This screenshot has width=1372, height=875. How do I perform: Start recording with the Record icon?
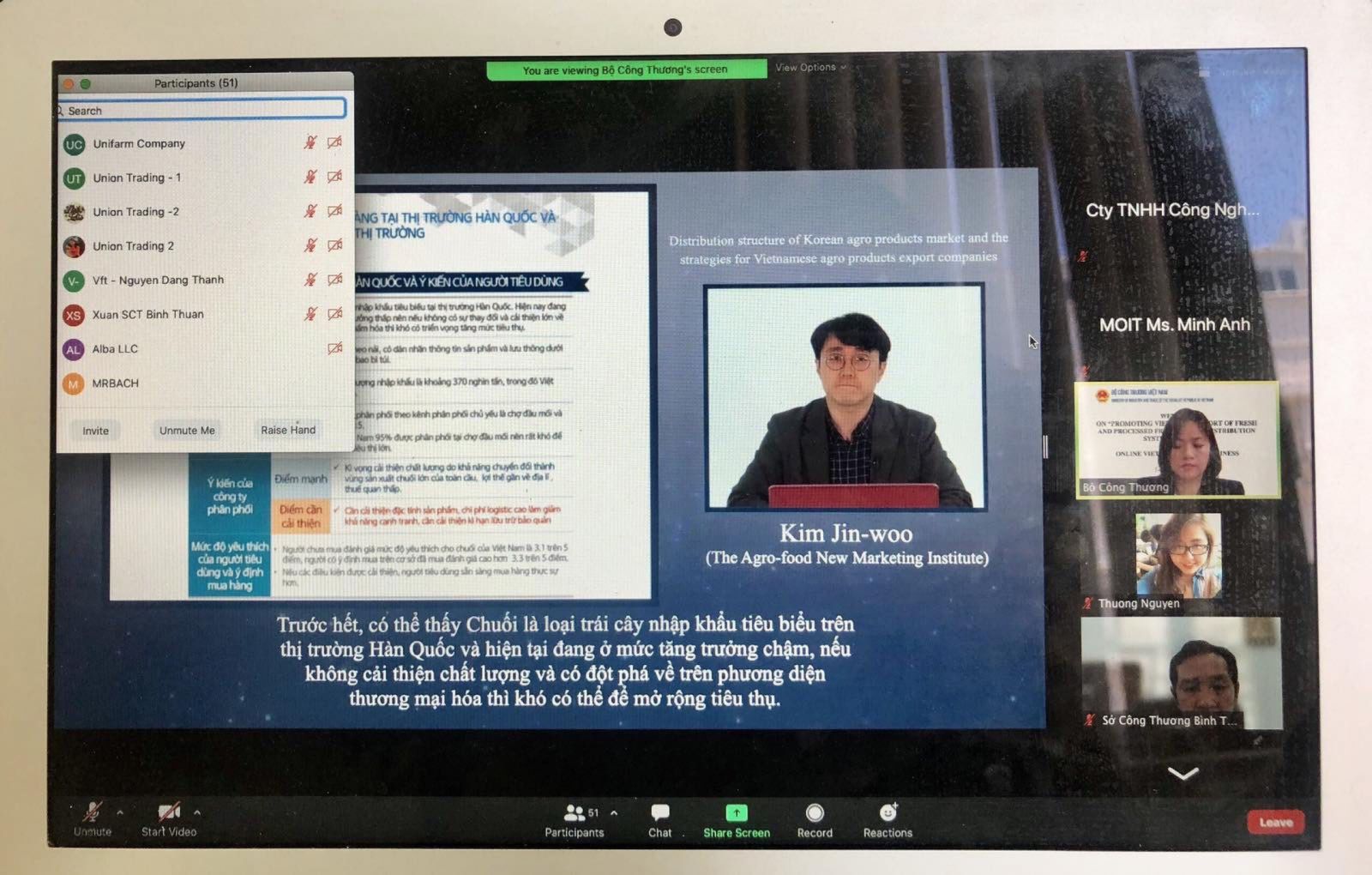click(x=815, y=812)
